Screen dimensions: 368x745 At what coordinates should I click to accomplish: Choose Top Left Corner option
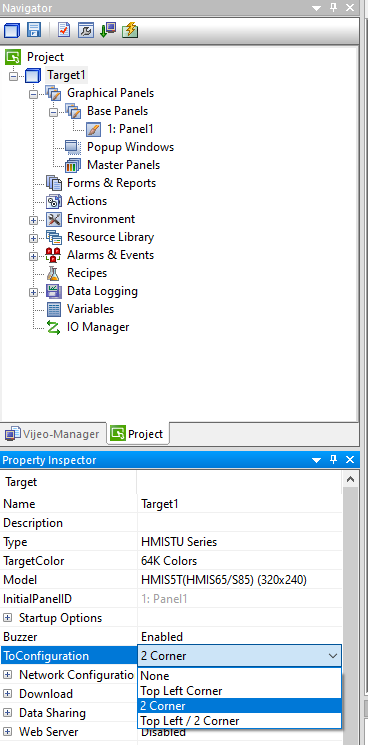pyautogui.click(x=239, y=690)
